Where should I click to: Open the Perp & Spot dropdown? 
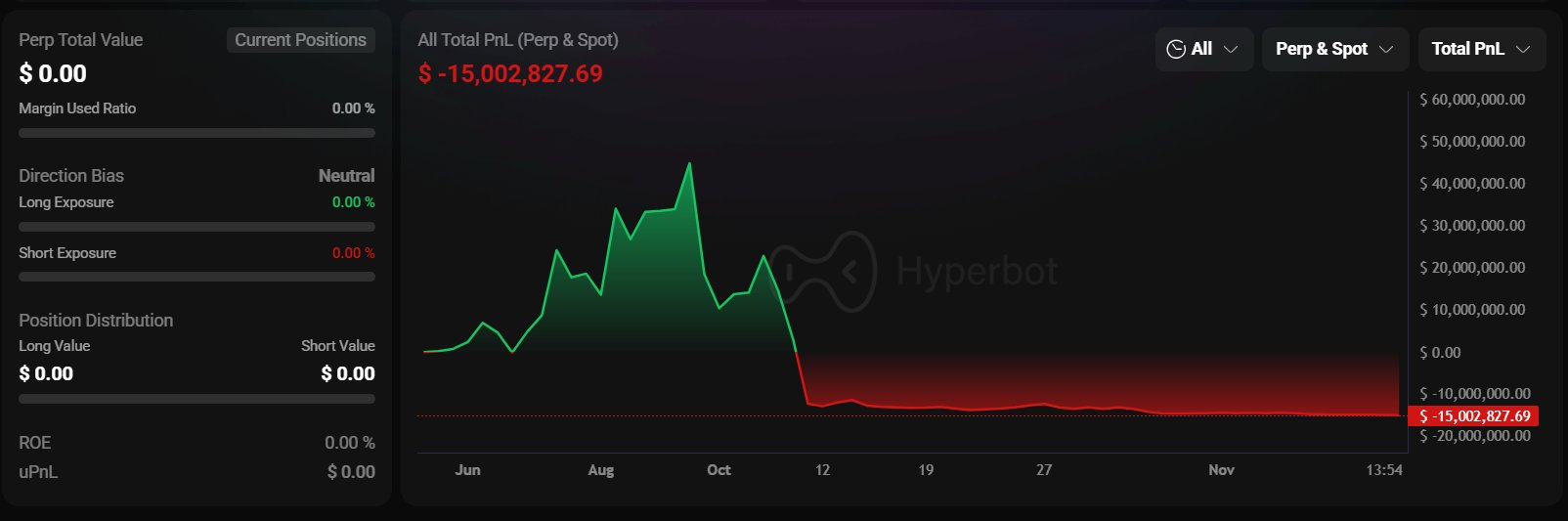(1334, 49)
